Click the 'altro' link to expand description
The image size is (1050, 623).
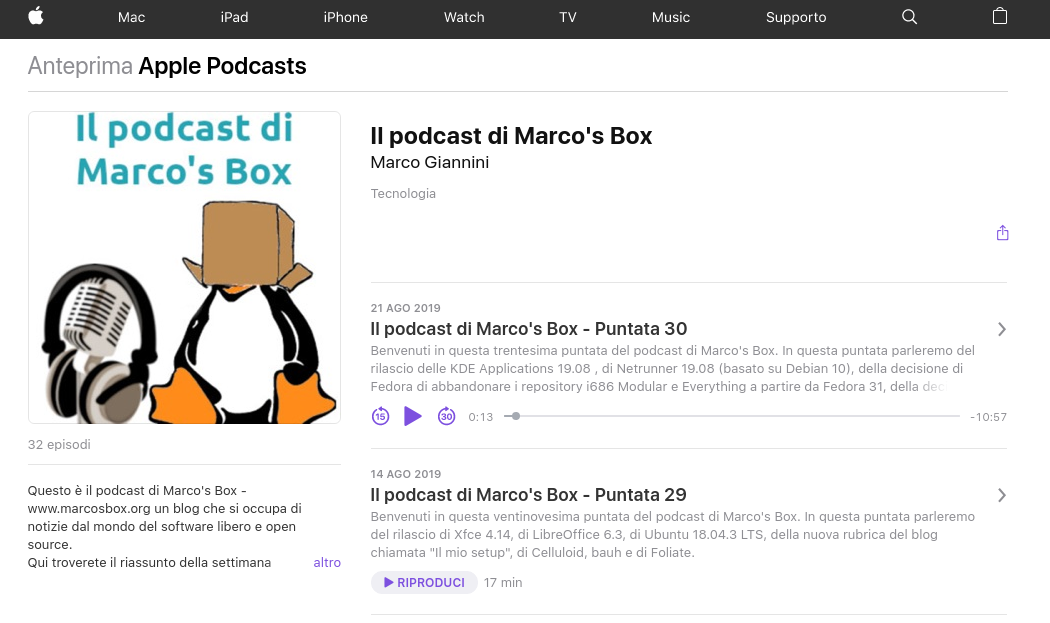pyautogui.click(x=327, y=563)
